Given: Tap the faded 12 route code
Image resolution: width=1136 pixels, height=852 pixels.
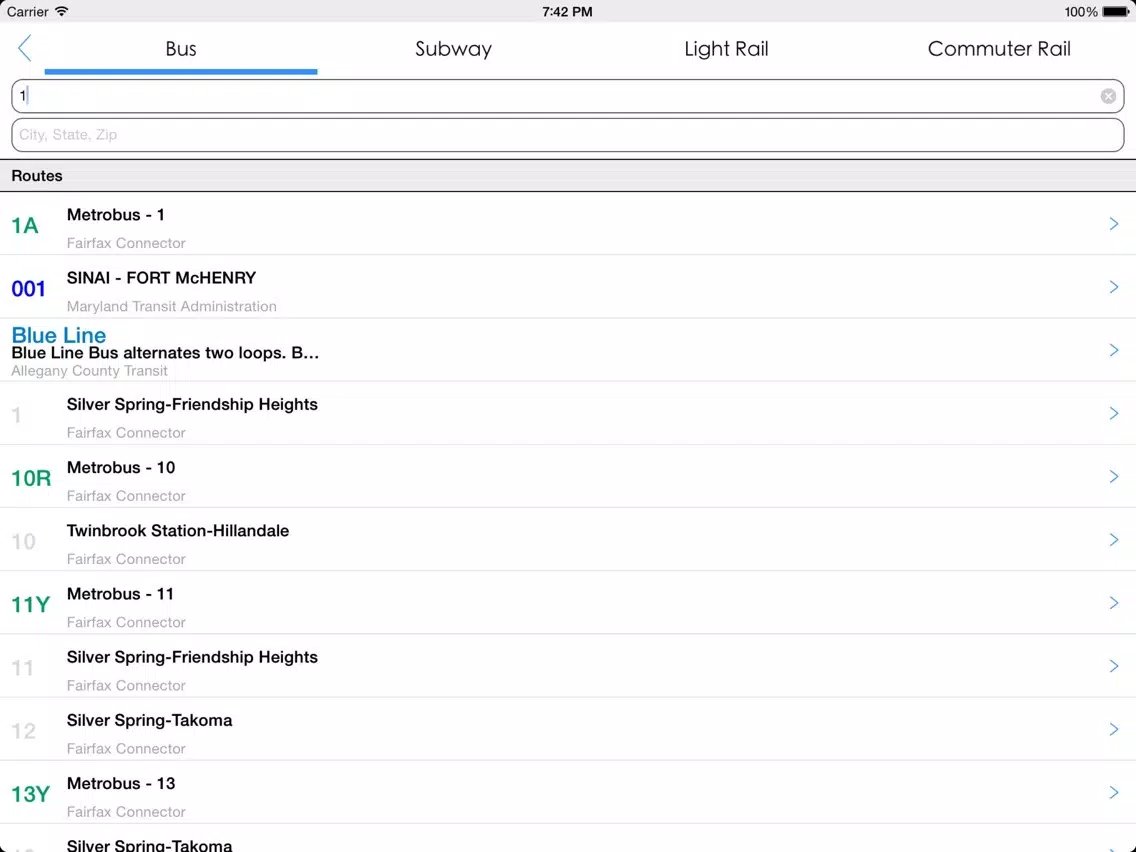Looking at the screenshot, I should coord(23,731).
